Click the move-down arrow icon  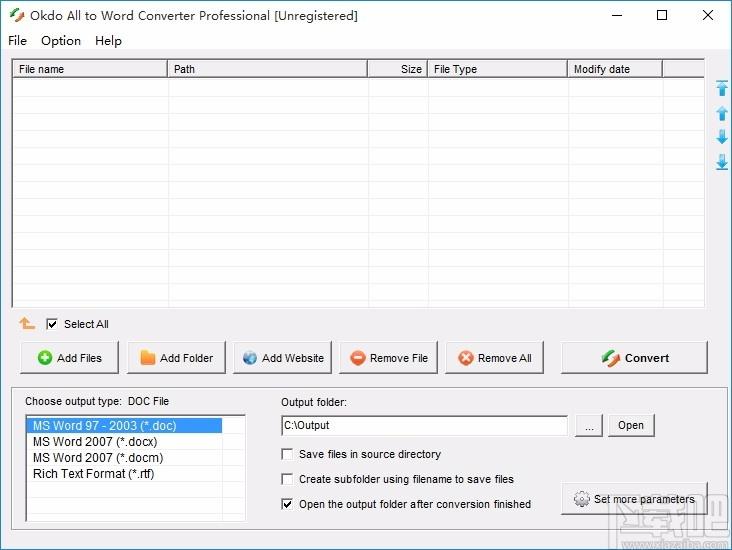[x=722, y=137]
